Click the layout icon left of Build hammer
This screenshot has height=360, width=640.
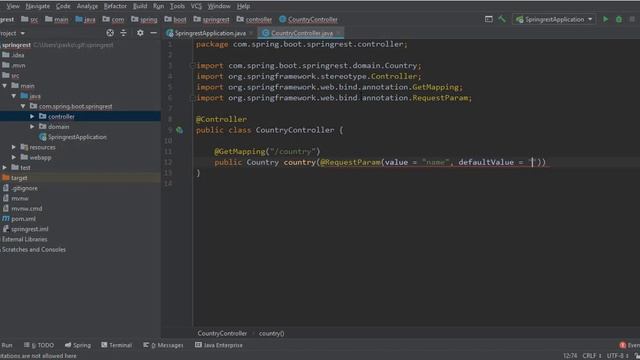click(489, 19)
